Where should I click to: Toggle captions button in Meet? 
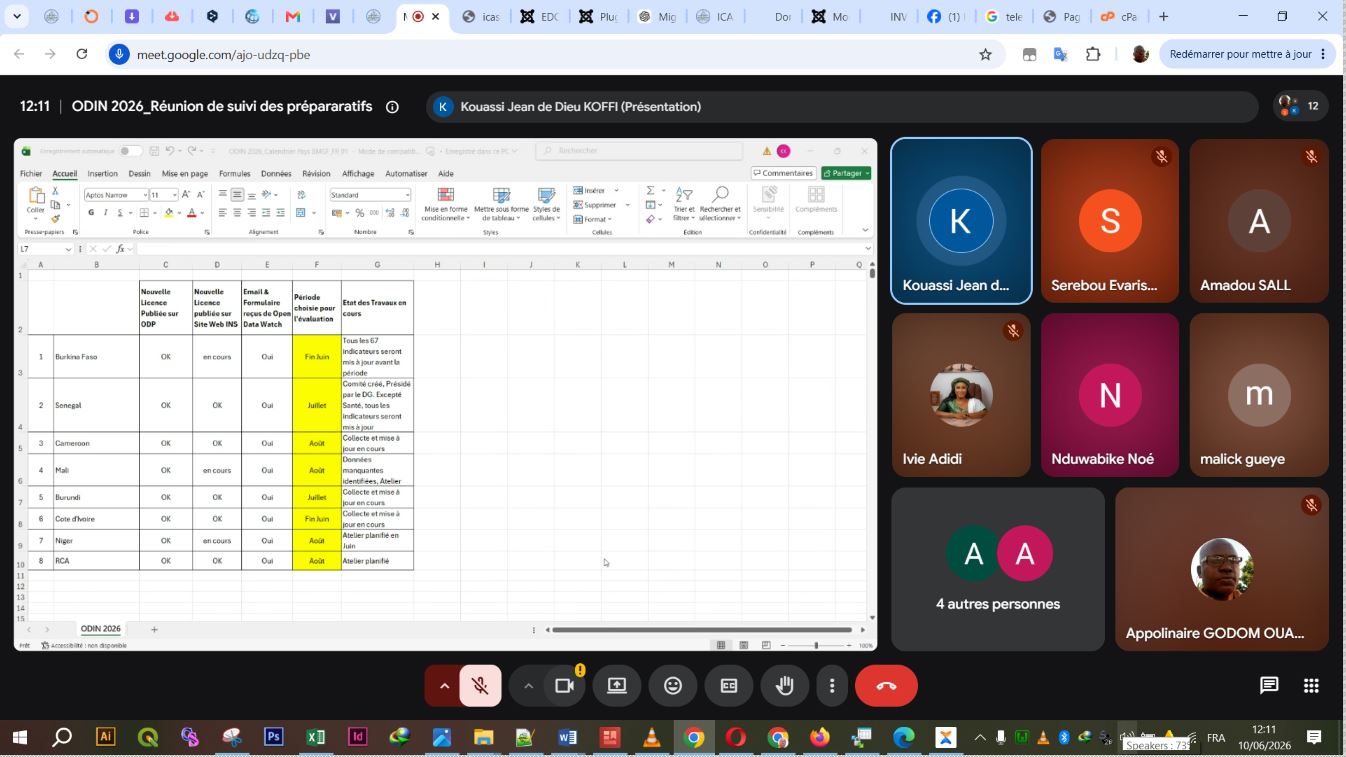tap(729, 686)
